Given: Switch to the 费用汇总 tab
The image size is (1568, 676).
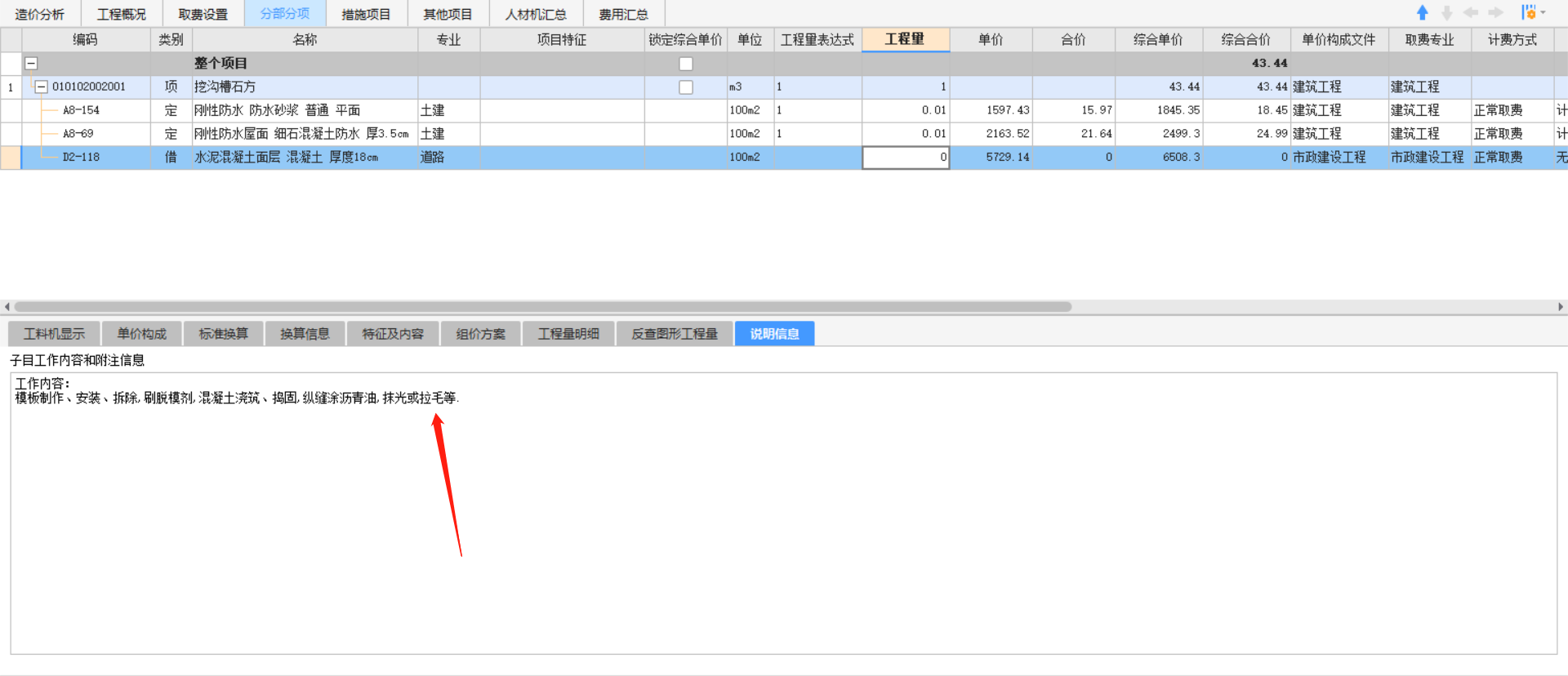Looking at the screenshot, I should click(x=624, y=14).
